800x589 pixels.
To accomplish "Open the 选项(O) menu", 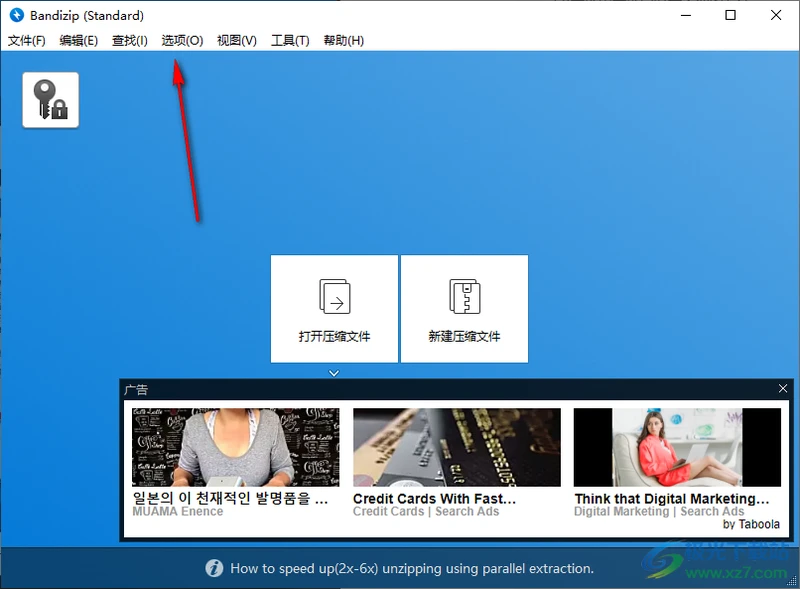I will (x=182, y=40).
